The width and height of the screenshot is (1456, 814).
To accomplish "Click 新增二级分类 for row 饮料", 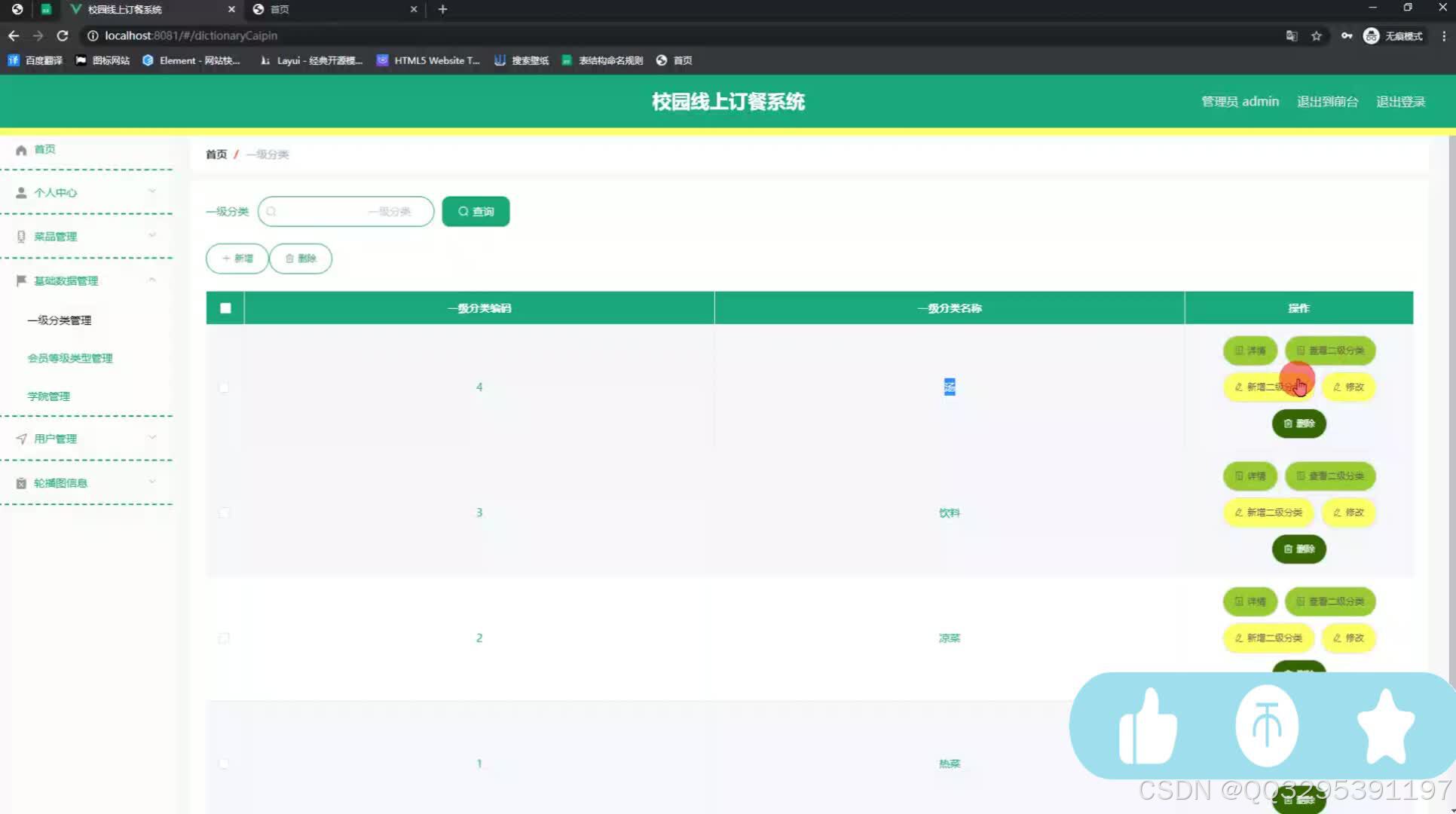I will click(1268, 513).
